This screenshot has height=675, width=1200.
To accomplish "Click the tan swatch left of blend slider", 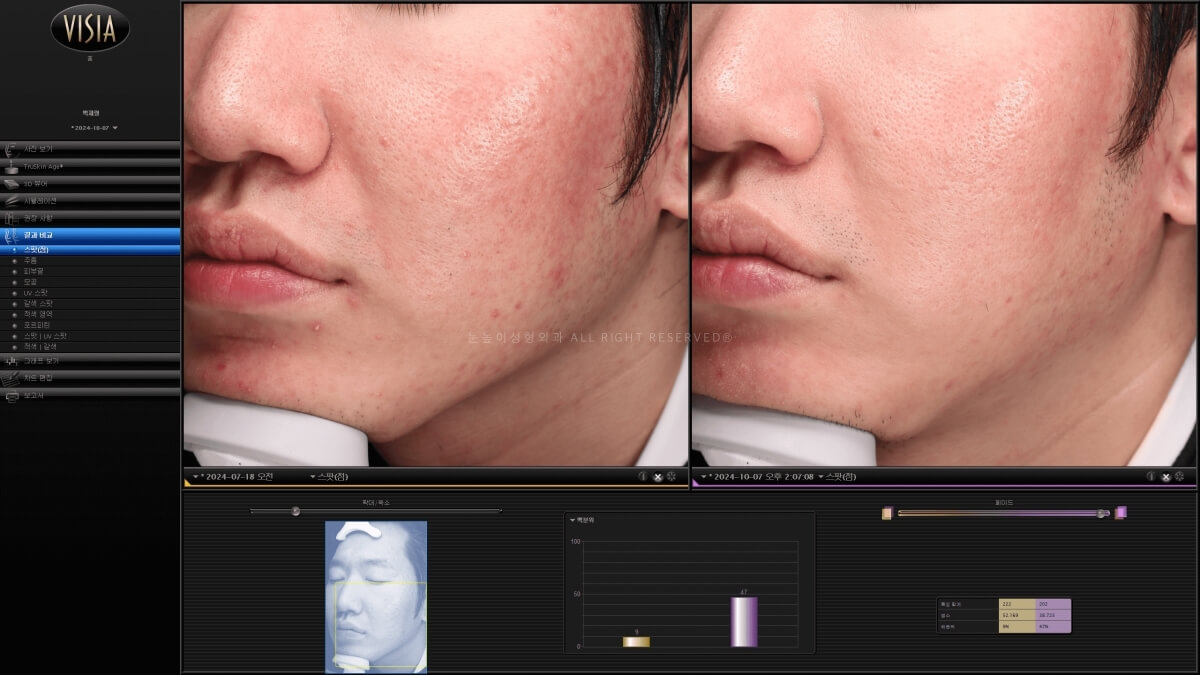I will pyautogui.click(x=887, y=513).
